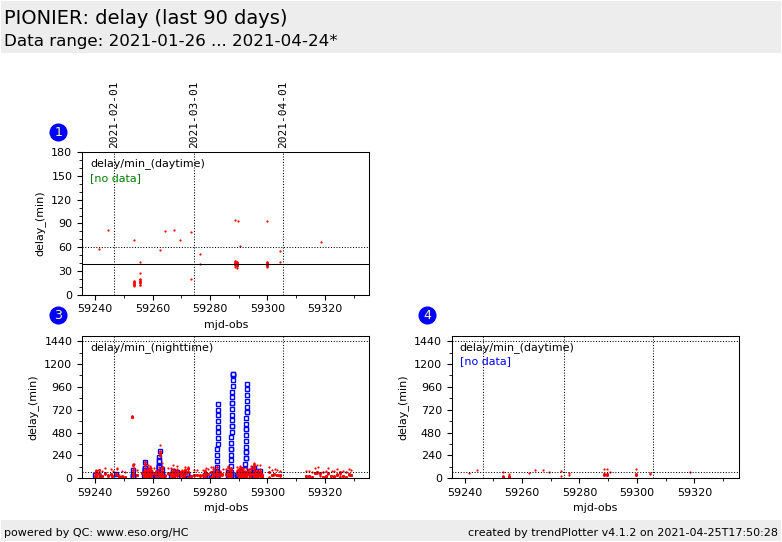This screenshot has height=542, width=782.
Task: Click the blue circle badge numbered 4
Action: 427,315
